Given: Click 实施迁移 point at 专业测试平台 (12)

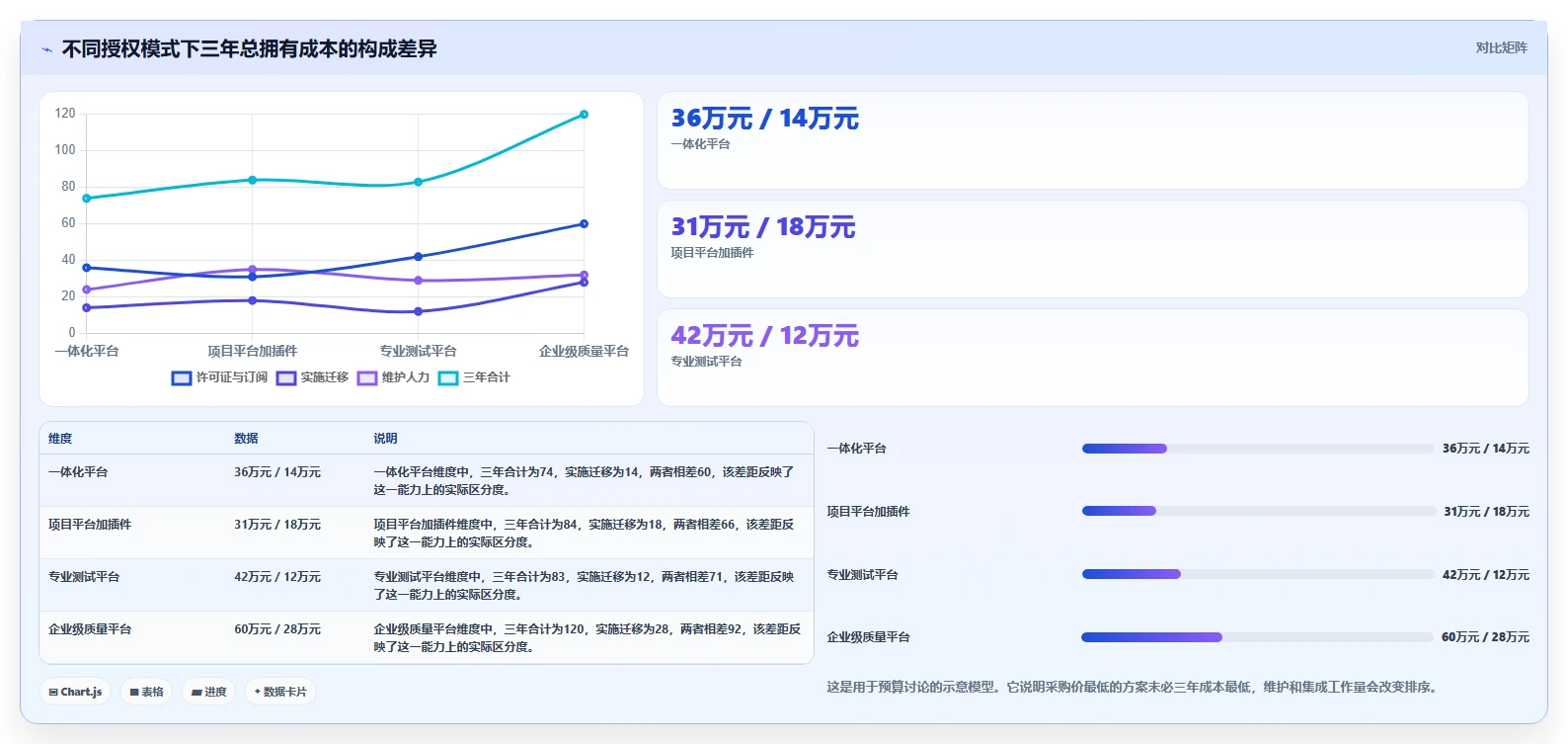Looking at the screenshot, I should coord(418,311).
